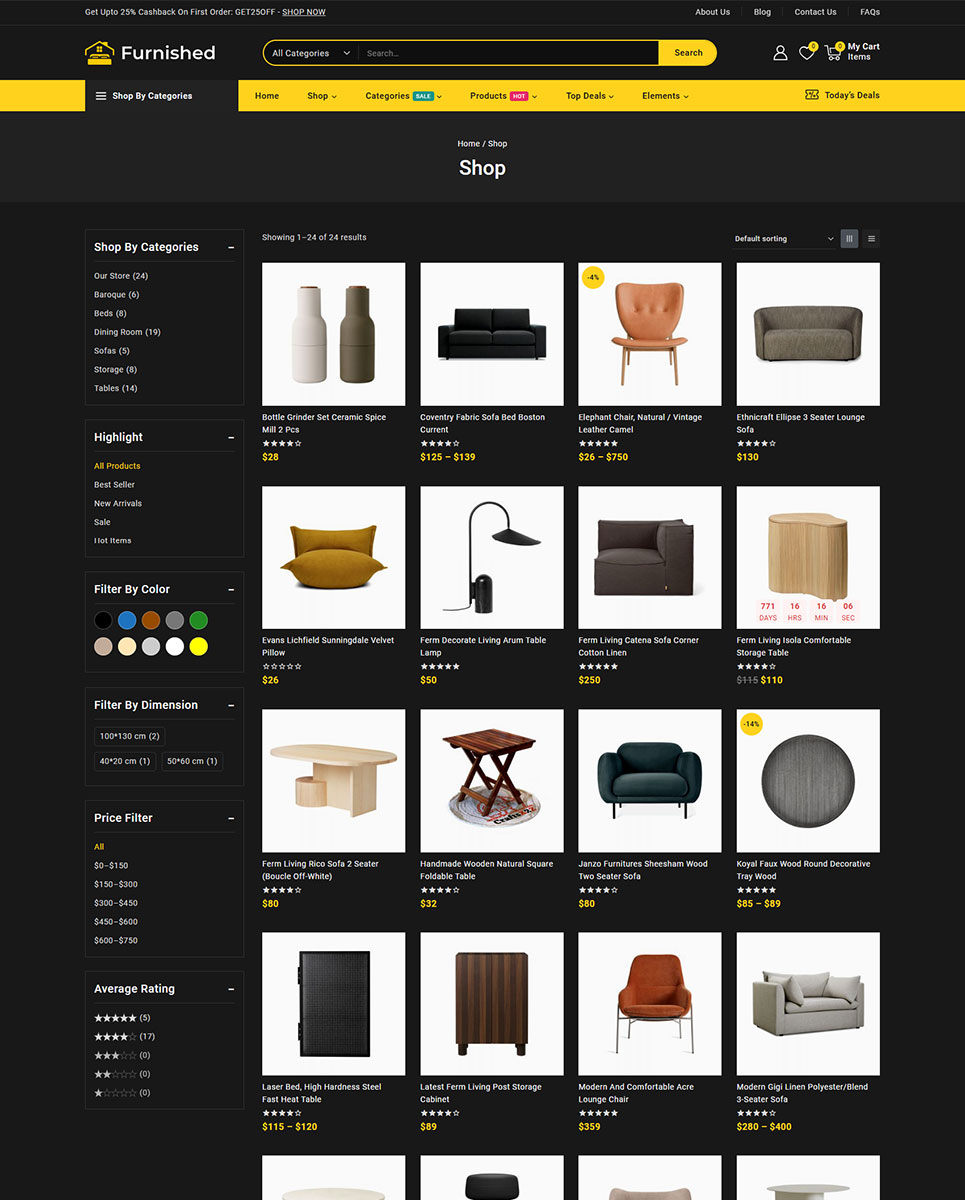This screenshot has width=965, height=1200.
Task: Filter by the blue color swatch
Action: (127, 620)
